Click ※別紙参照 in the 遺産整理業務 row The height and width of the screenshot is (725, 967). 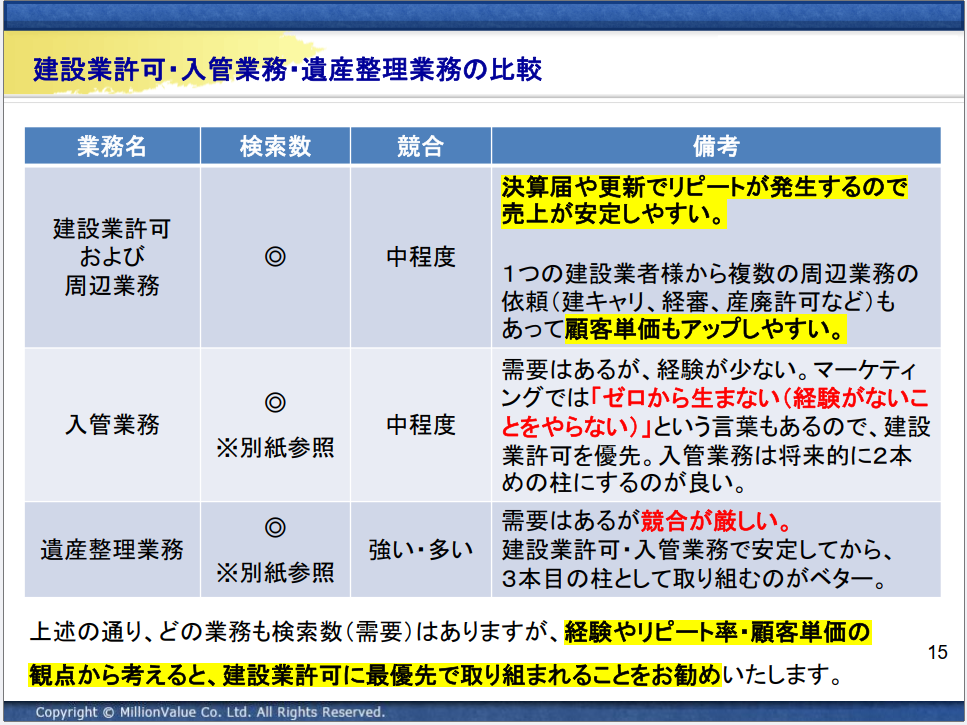point(275,573)
